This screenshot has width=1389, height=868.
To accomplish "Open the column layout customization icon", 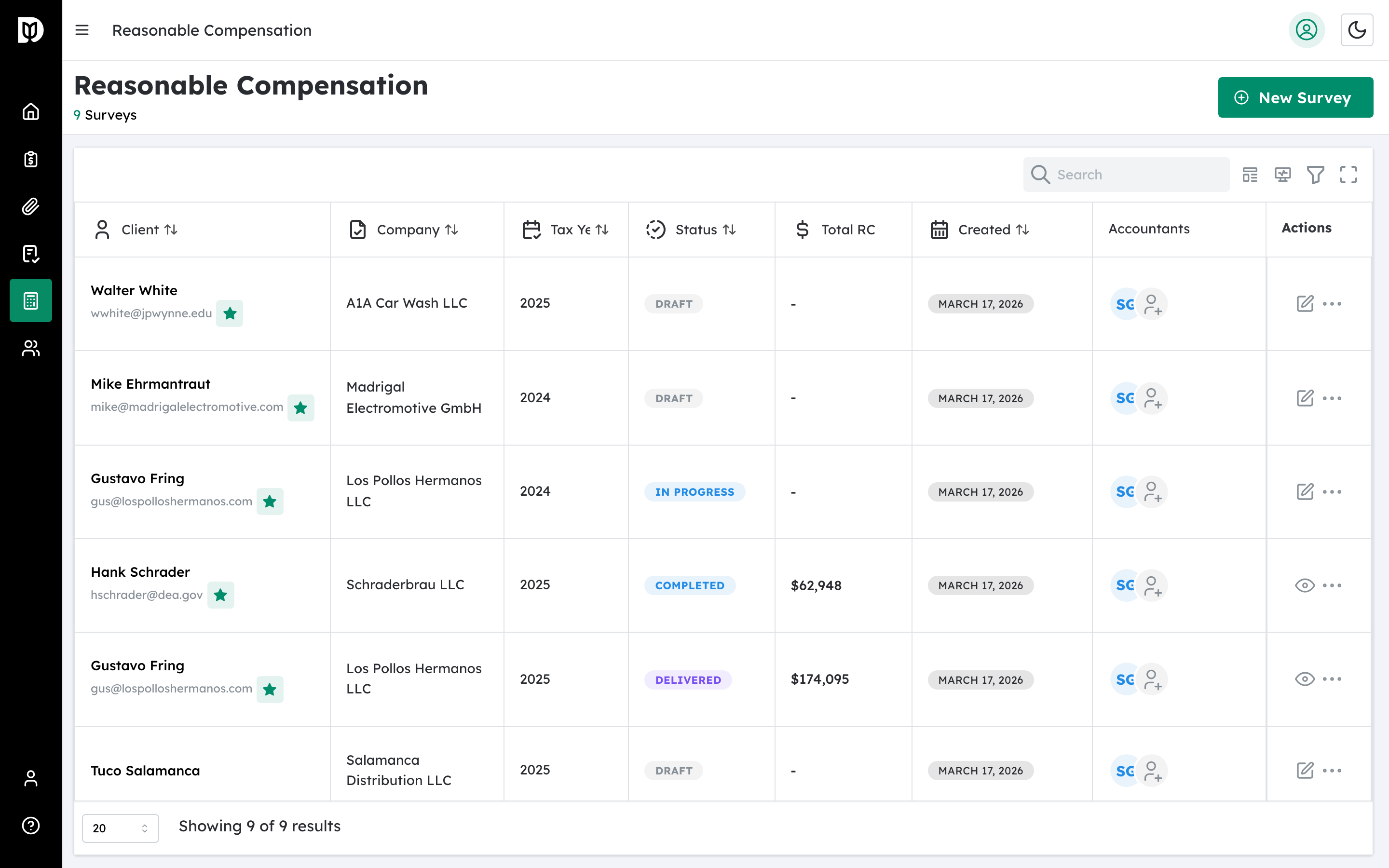I will coord(1250,174).
